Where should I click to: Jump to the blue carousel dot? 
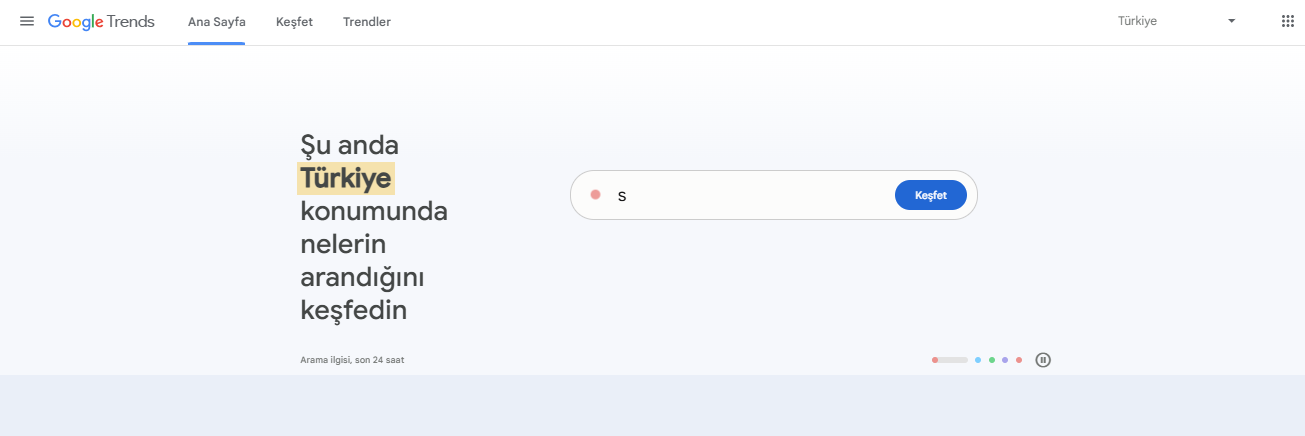point(977,360)
